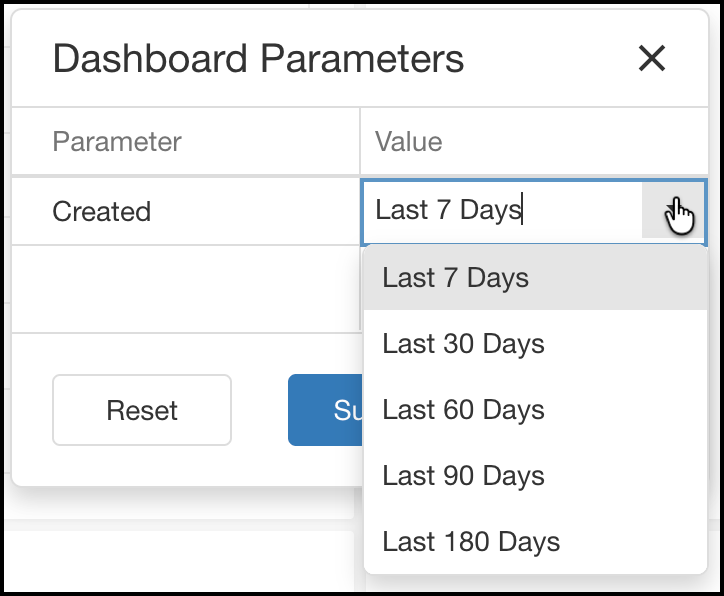The height and width of the screenshot is (596, 724).
Task: Select the Created parameter row label
Action: 102,211
